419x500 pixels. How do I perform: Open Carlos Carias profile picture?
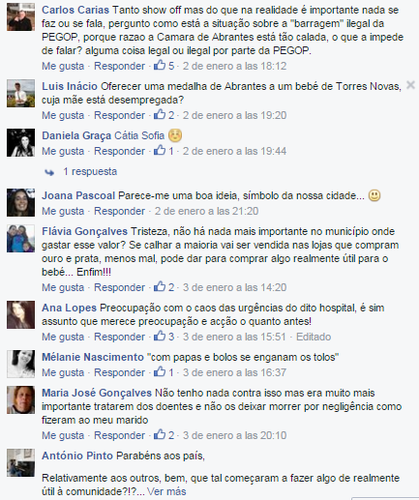pyautogui.click(x=21, y=17)
